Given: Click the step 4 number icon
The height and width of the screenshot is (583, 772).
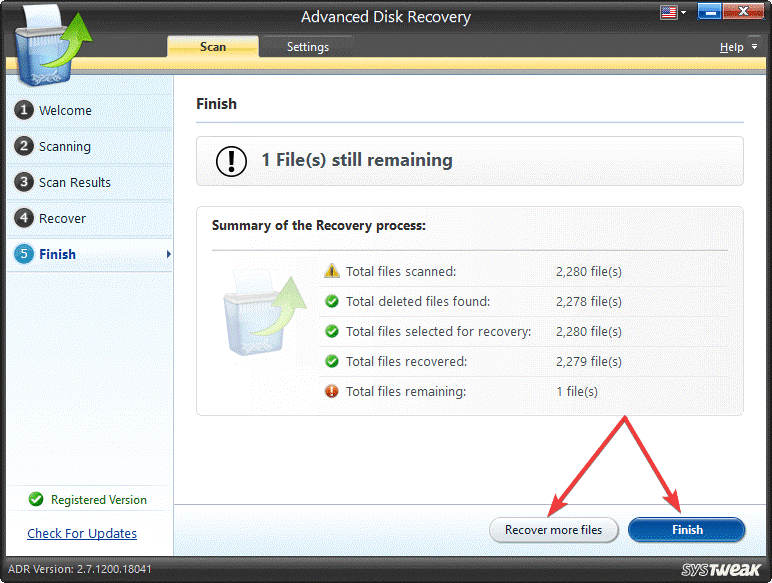Looking at the screenshot, I should (24, 218).
